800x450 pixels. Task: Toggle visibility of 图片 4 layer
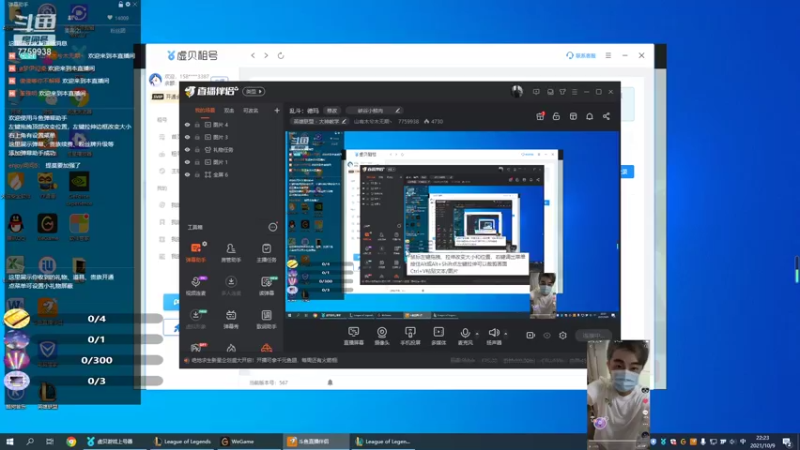[x=187, y=124]
